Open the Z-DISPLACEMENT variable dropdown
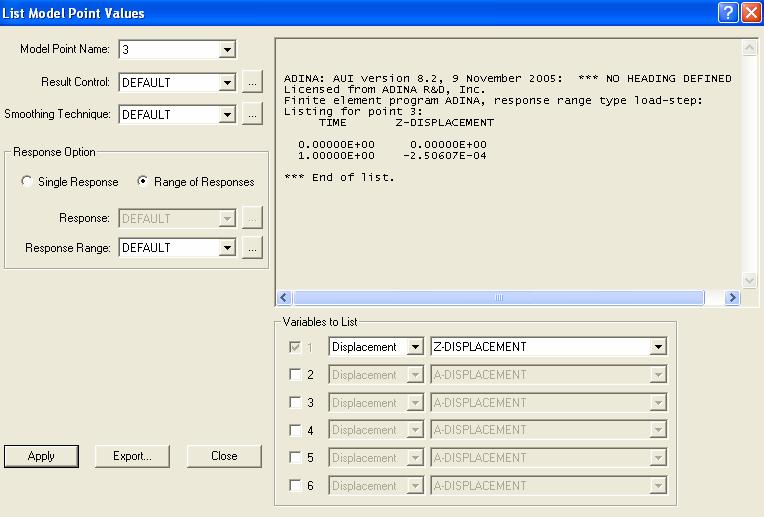Viewport: 764px width, 517px height. (658, 347)
